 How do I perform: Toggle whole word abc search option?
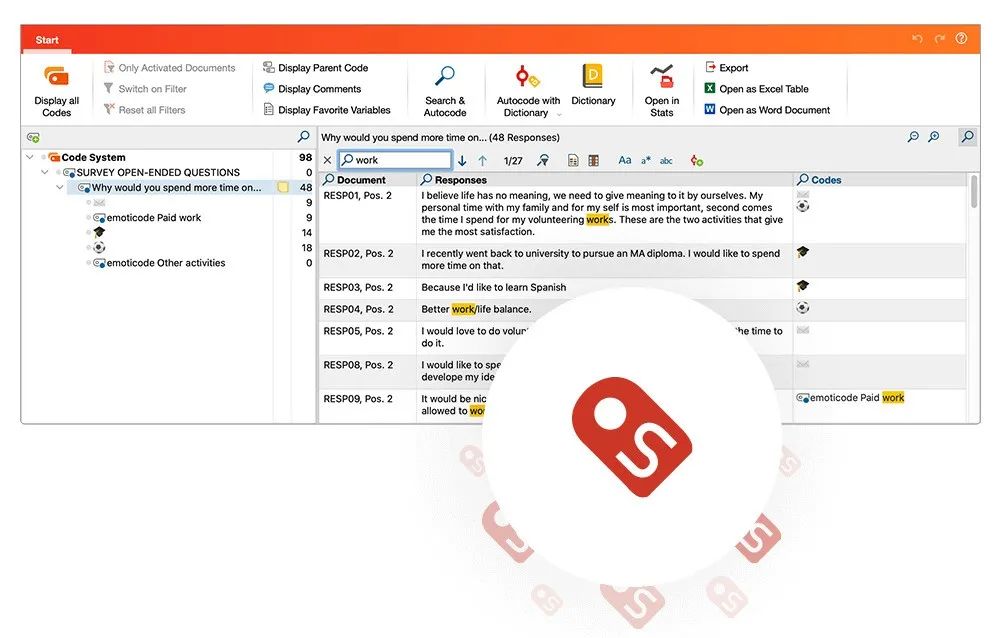click(x=666, y=161)
